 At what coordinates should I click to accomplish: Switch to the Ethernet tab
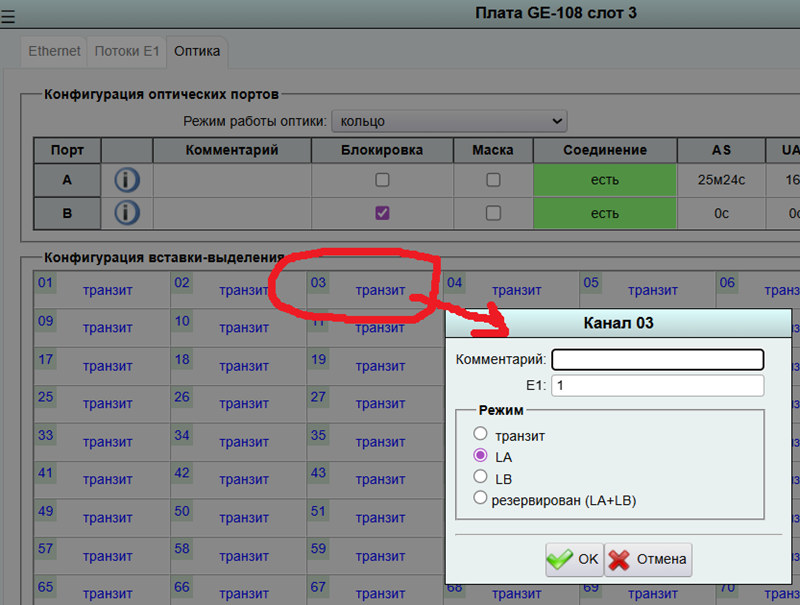point(54,50)
